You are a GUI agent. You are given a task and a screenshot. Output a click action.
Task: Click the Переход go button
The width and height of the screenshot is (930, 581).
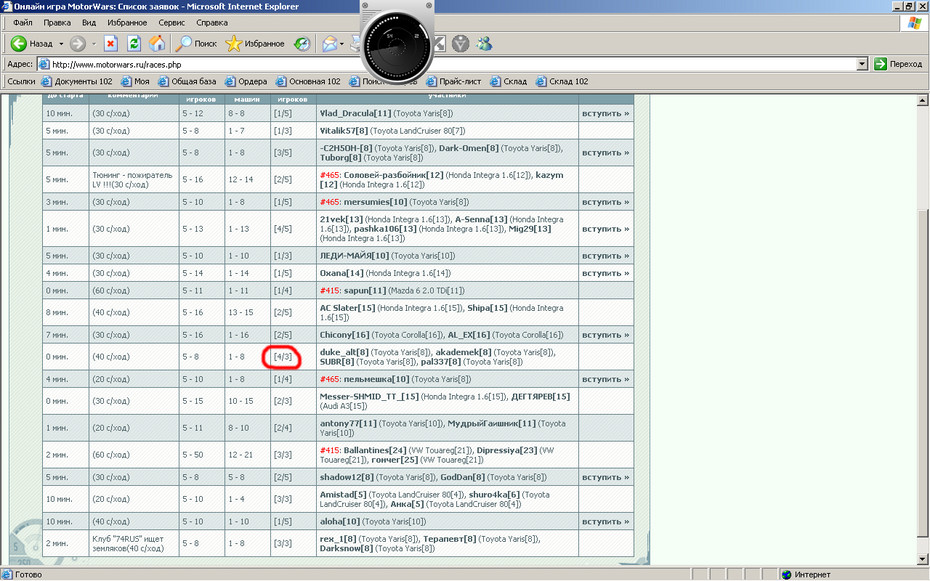tap(898, 64)
